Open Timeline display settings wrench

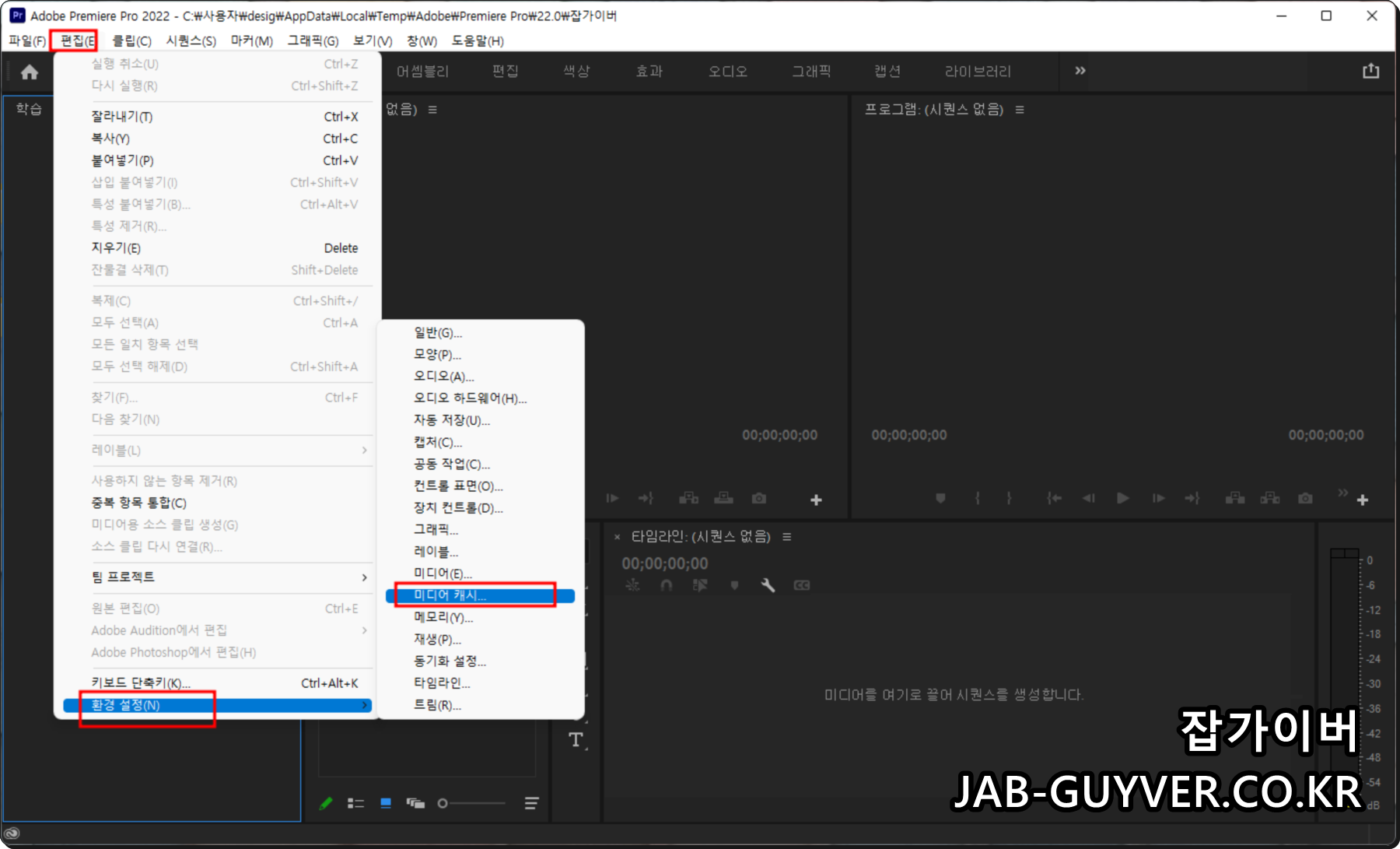pyautogui.click(x=768, y=585)
